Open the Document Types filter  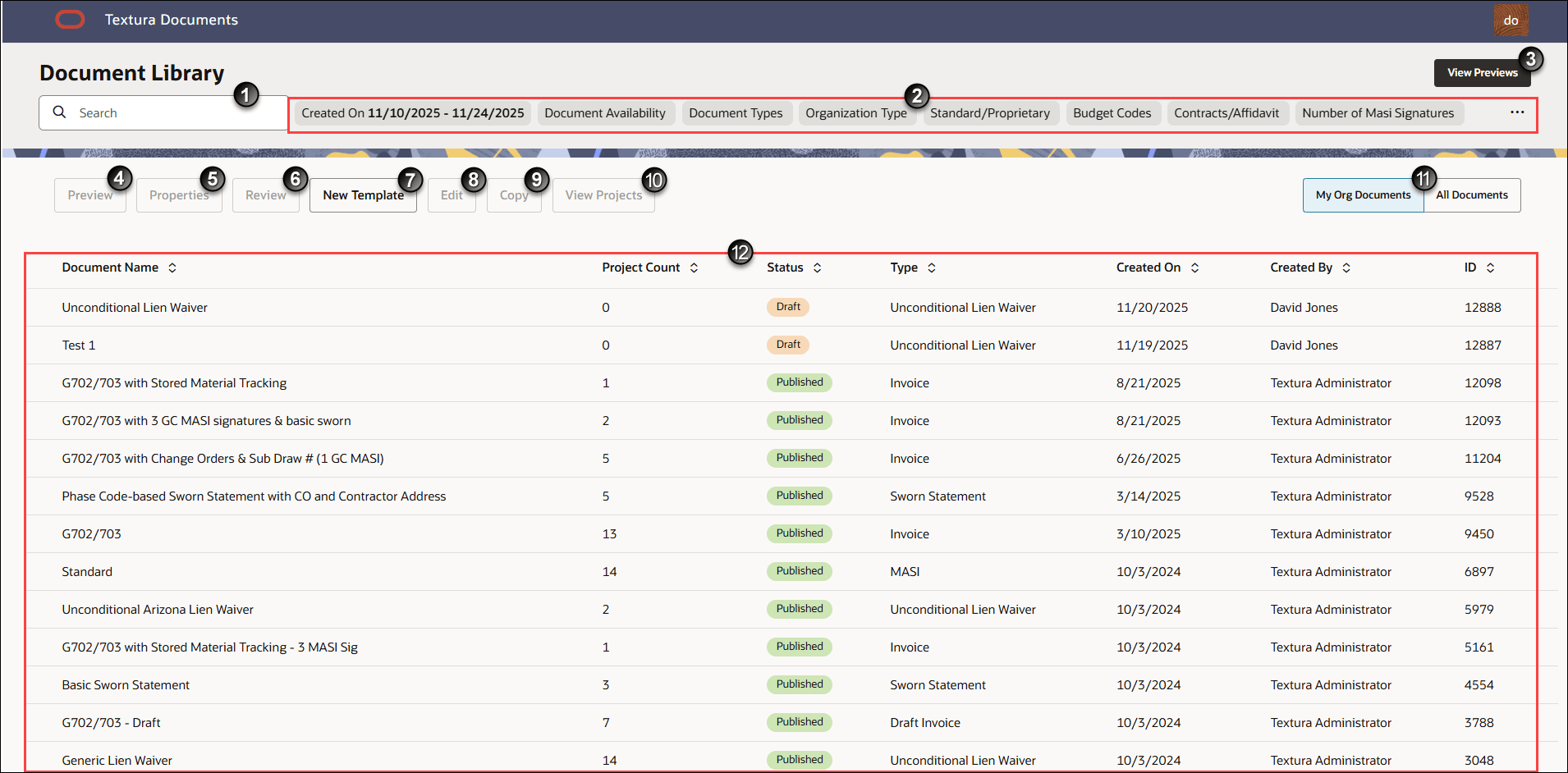tap(736, 112)
